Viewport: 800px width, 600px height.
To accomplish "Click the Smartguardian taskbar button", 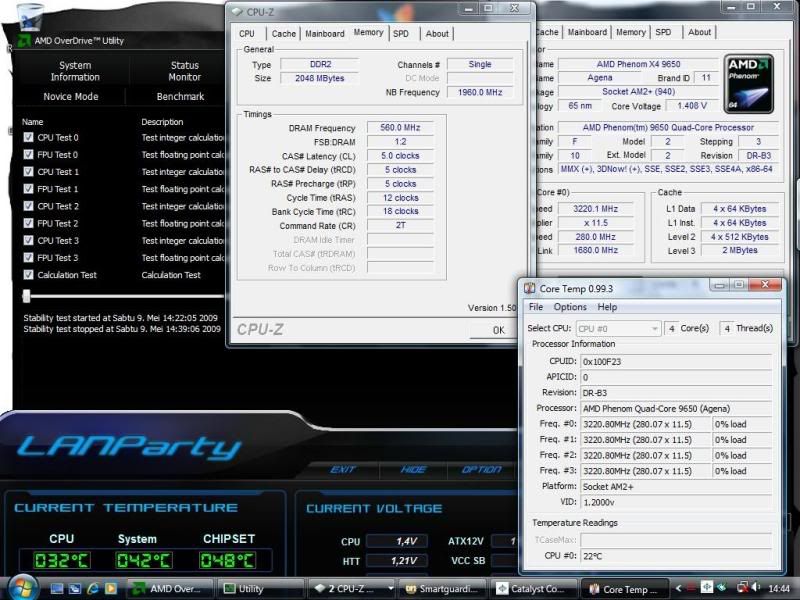I will [x=442, y=589].
